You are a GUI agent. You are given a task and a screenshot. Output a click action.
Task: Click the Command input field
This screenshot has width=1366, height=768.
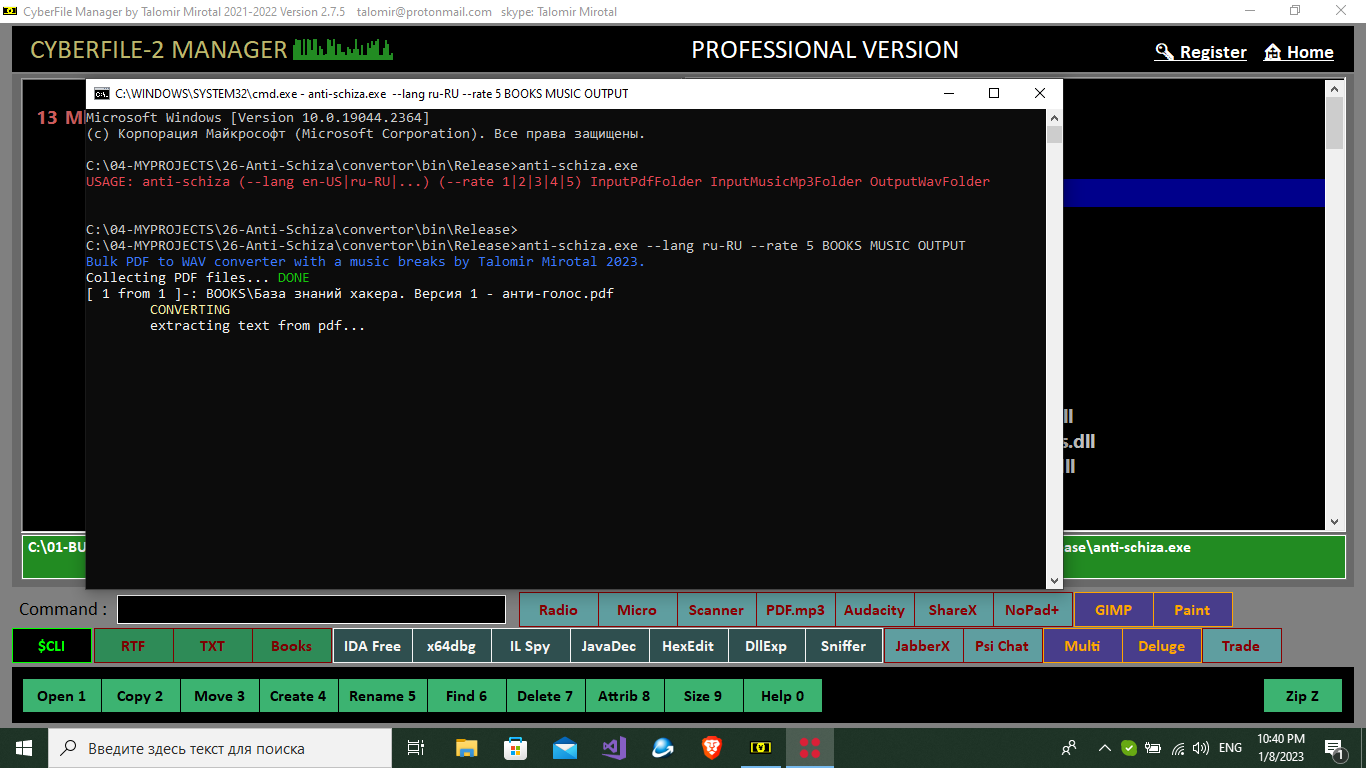click(x=311, y=610)
